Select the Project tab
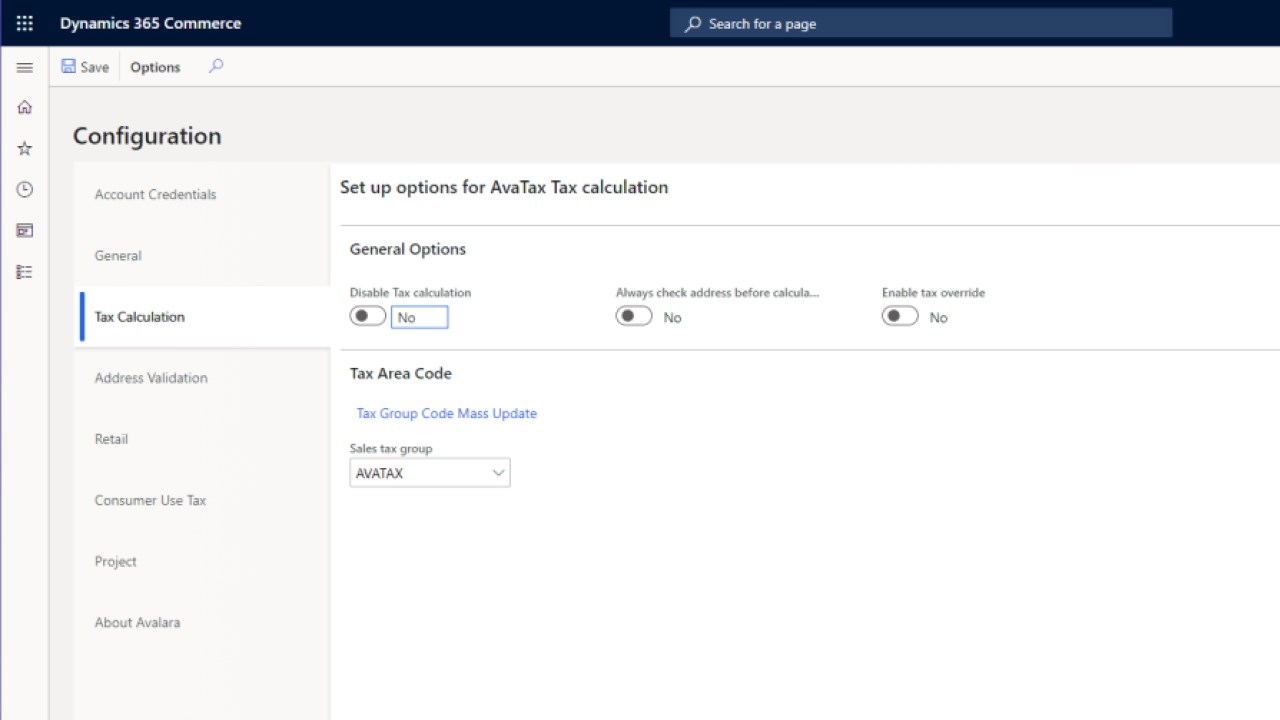Viewport: 1280px width, 720px height. 202,561
